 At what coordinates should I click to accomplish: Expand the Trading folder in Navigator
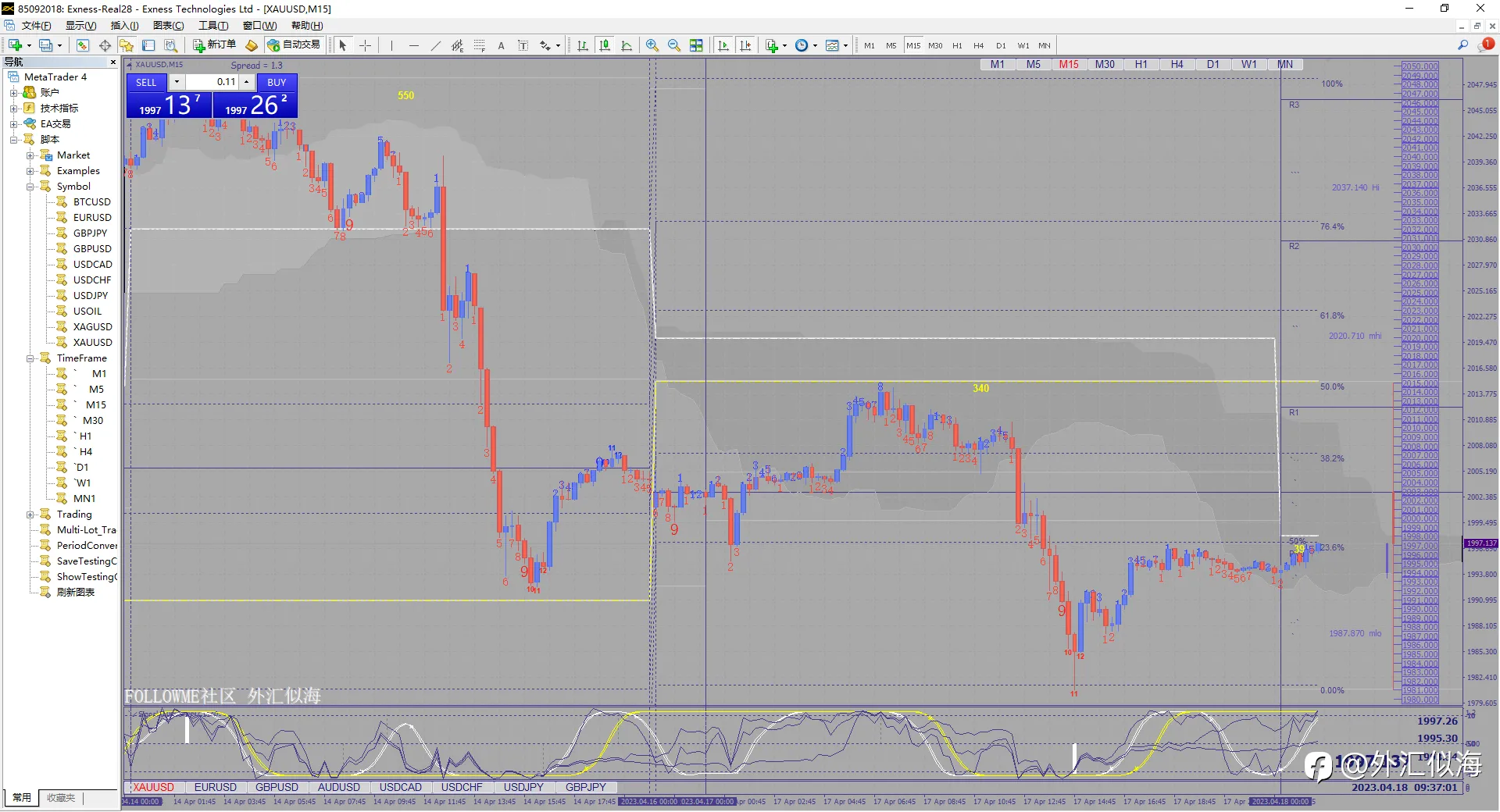tap(30, 515)
